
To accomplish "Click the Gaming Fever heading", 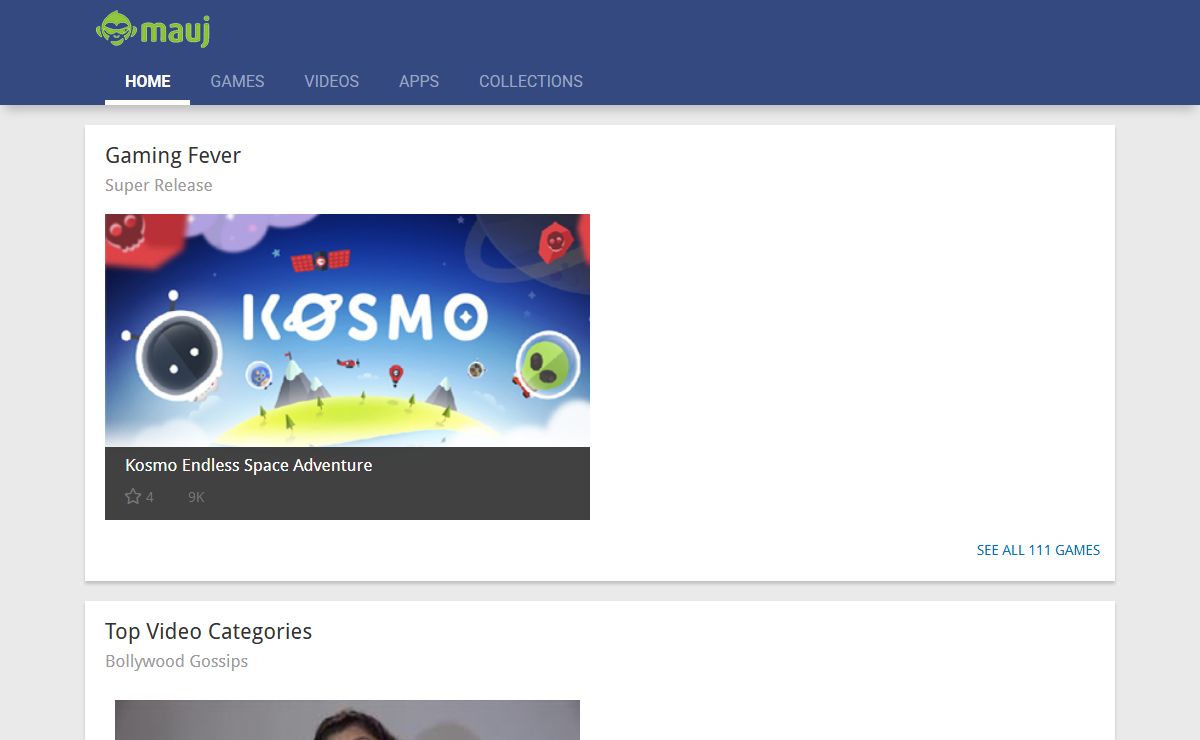I will (173, 156).
